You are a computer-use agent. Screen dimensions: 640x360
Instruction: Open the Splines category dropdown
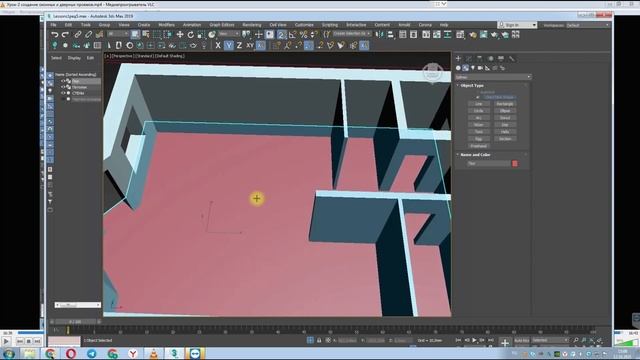pyautogui.click(x=493, y=77)
